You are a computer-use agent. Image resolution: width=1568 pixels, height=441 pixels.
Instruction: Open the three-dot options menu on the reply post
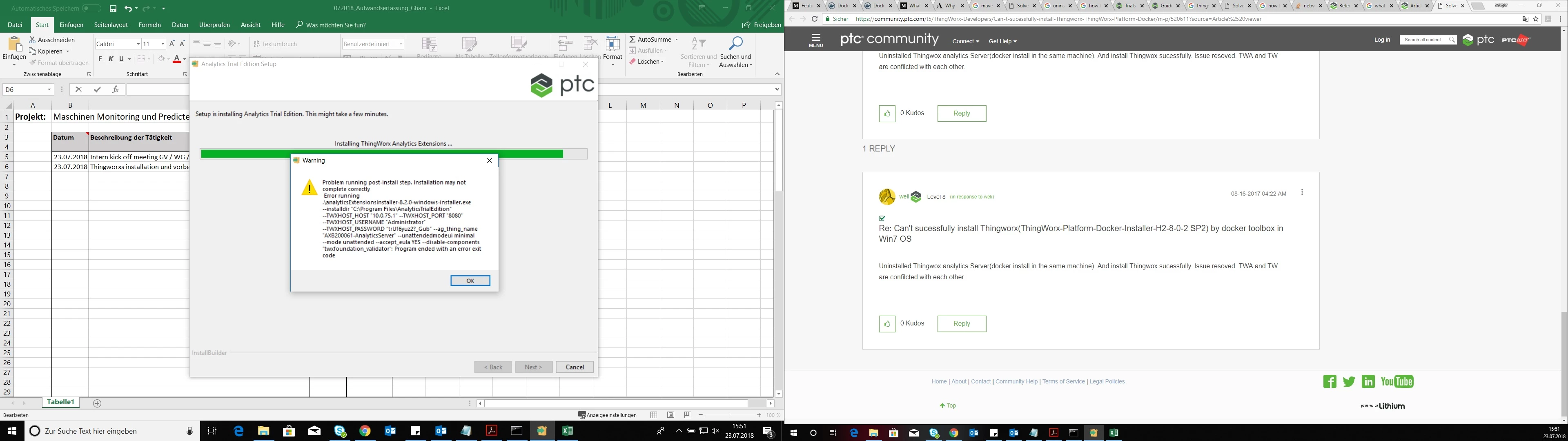tap(1302, 192)
